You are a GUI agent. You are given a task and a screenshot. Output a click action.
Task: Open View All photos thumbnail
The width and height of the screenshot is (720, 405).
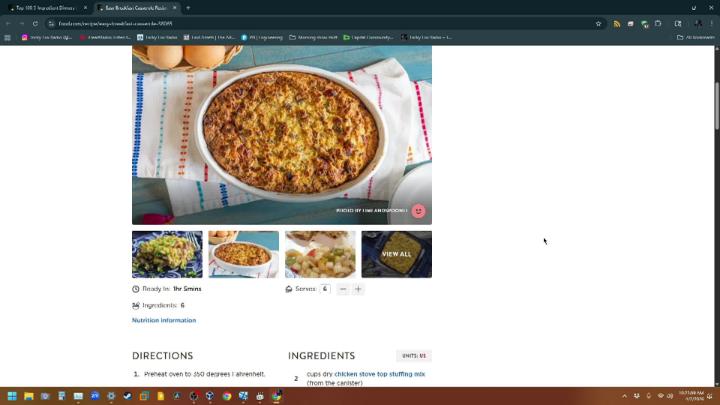pos(396,254)
